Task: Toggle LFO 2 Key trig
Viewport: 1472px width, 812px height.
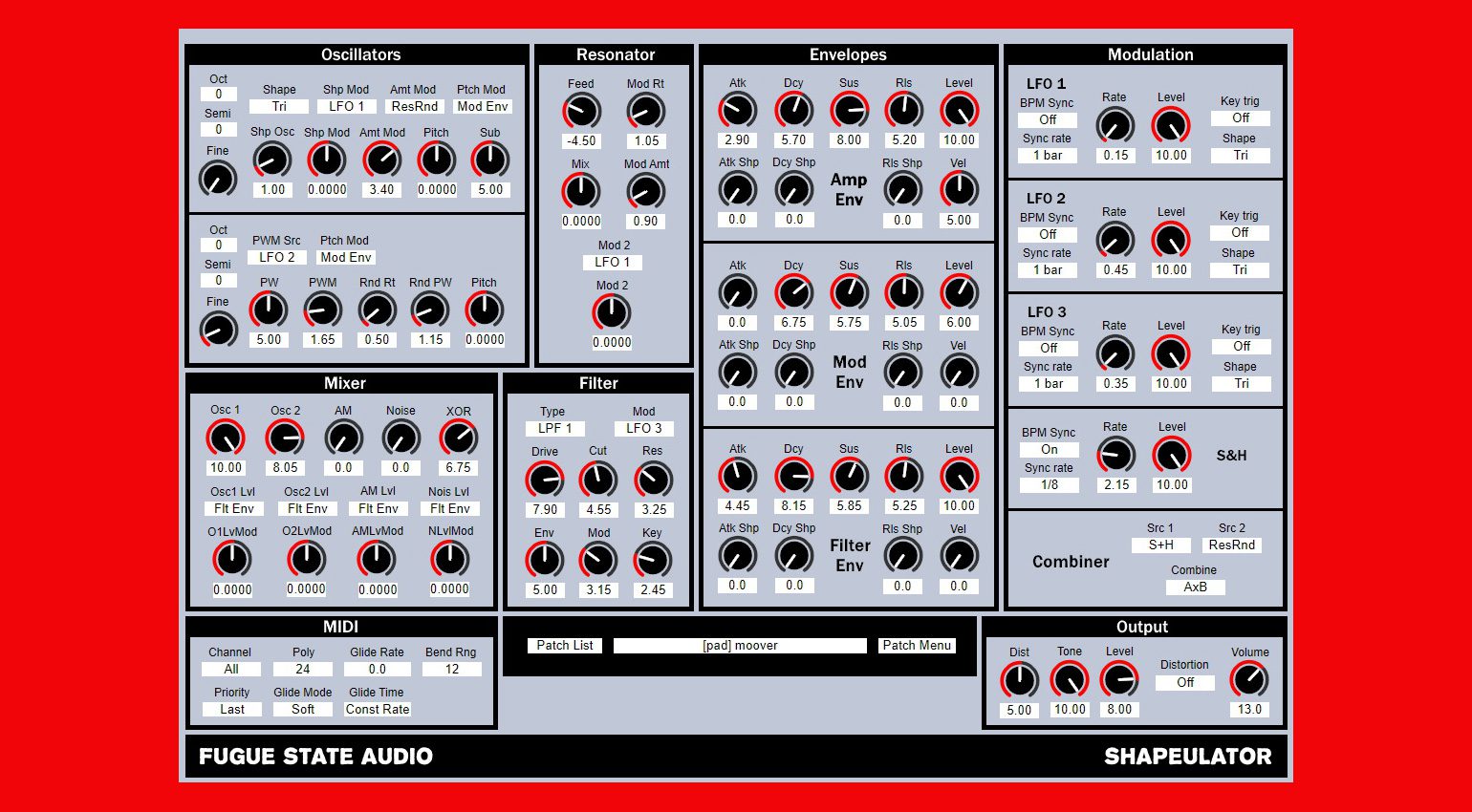Action: (1240, 232)
